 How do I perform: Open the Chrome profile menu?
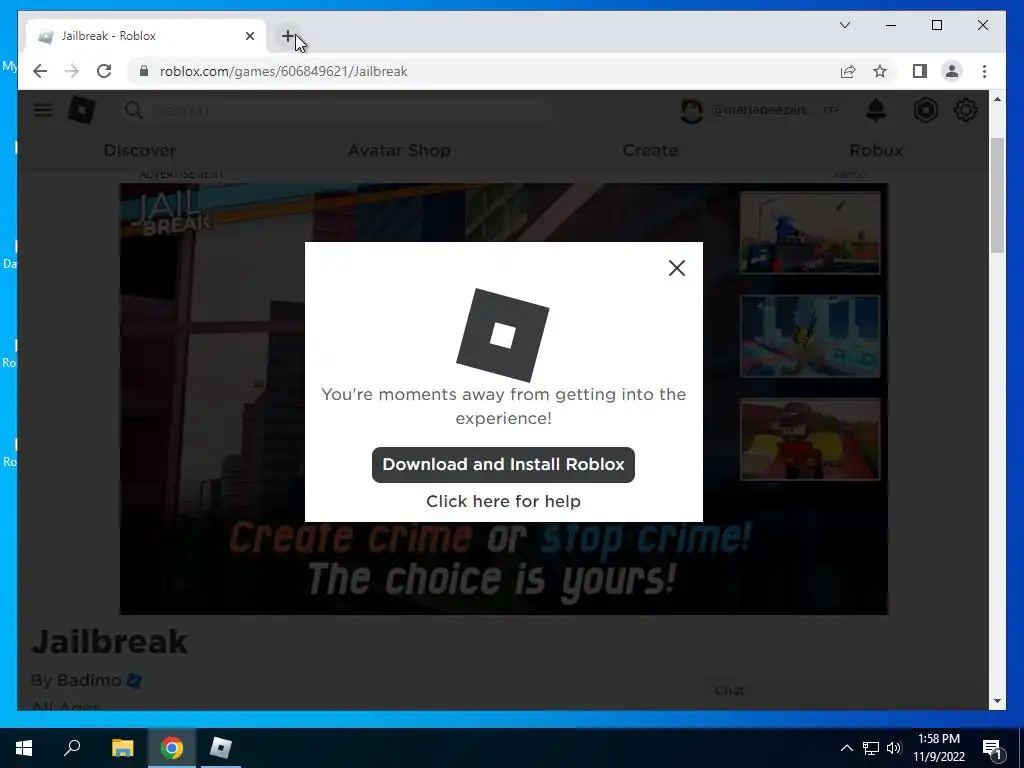(952, 71)
